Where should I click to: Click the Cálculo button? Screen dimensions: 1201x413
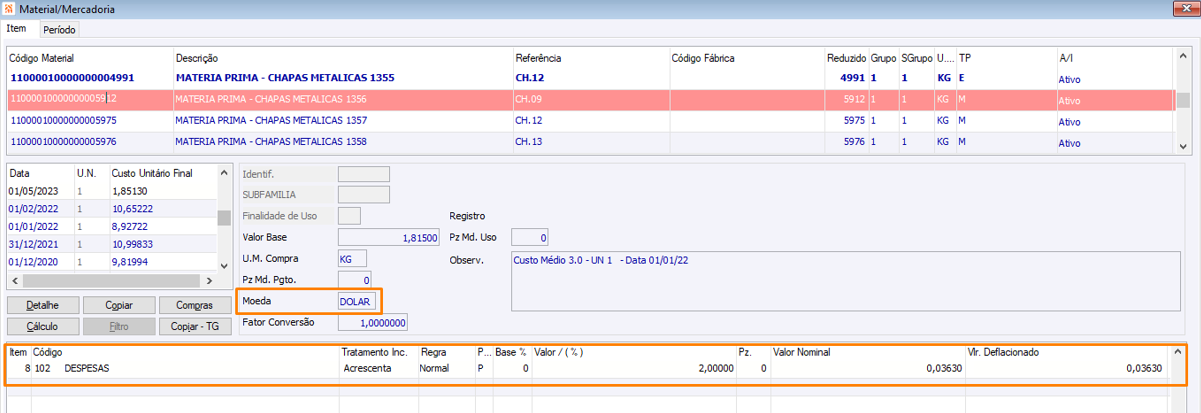pyautogui.click(x=42, y=326)
